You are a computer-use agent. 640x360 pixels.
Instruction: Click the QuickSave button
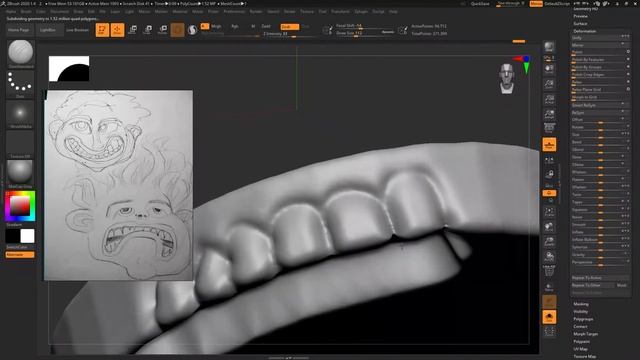(x=480, y=4)
